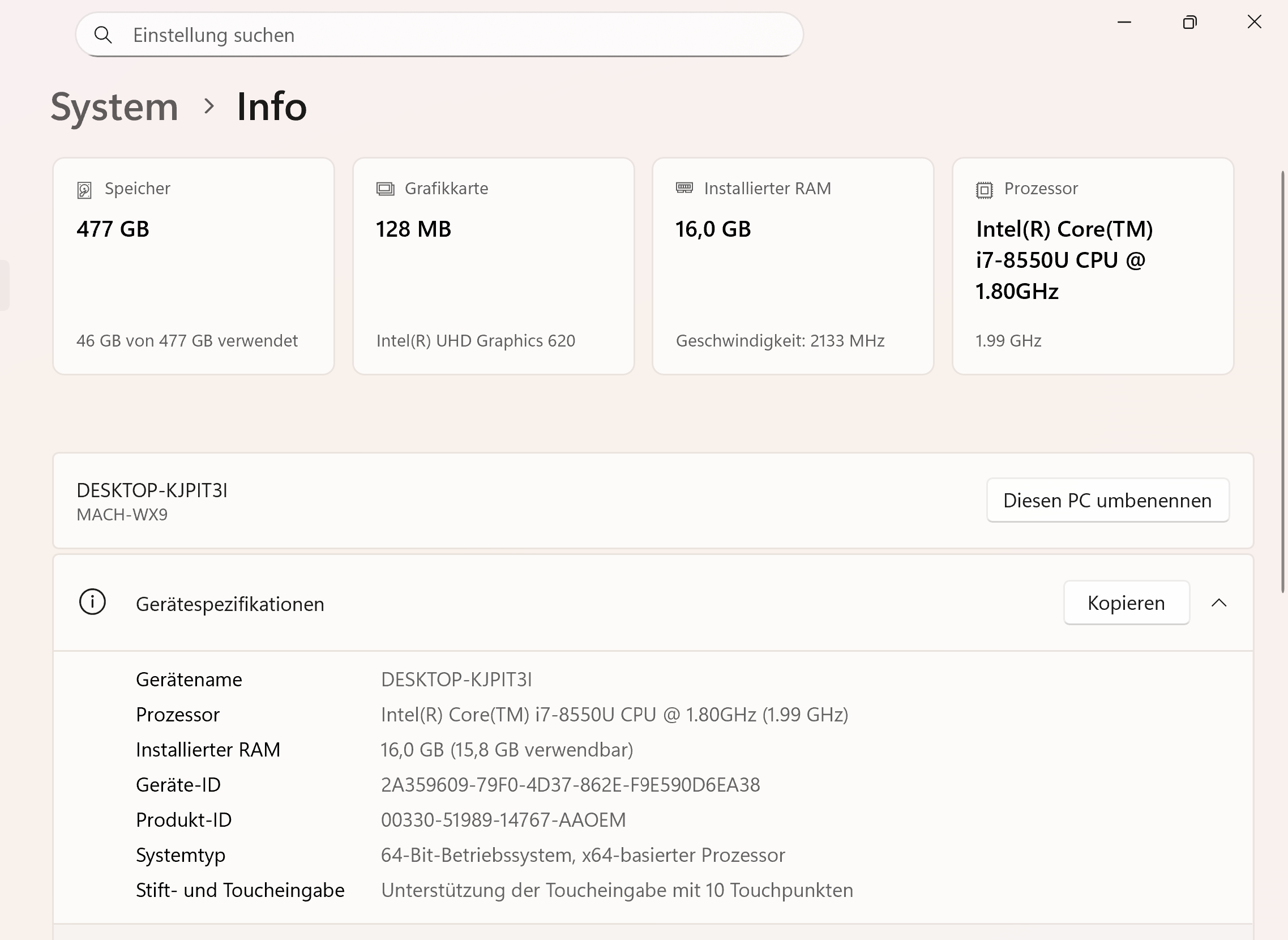
Task: Click the Info page title
Action: 272,106
